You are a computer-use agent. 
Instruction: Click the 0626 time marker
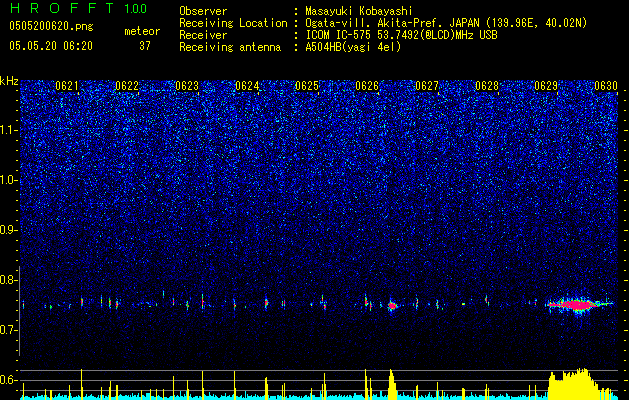click(367, 86)
